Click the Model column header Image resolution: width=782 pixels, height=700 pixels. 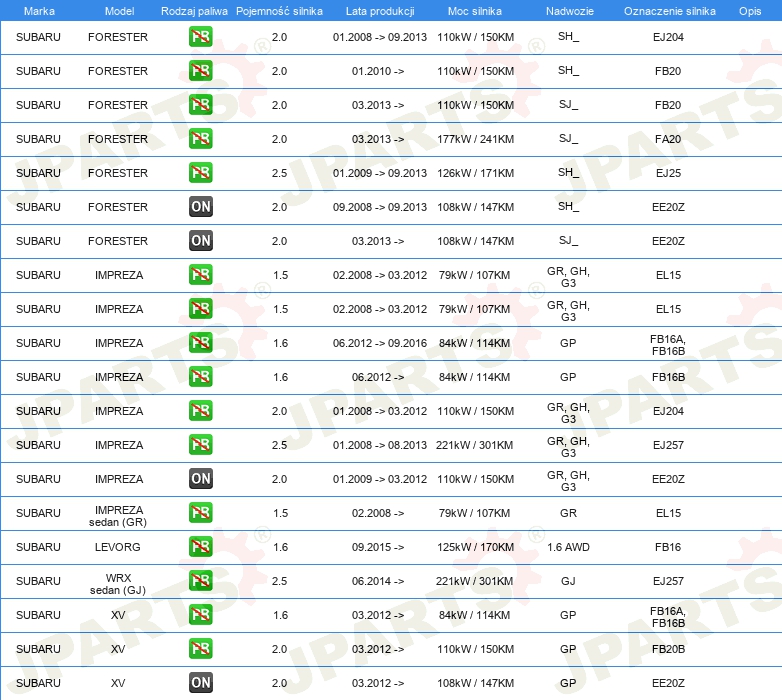click(119, 11)
